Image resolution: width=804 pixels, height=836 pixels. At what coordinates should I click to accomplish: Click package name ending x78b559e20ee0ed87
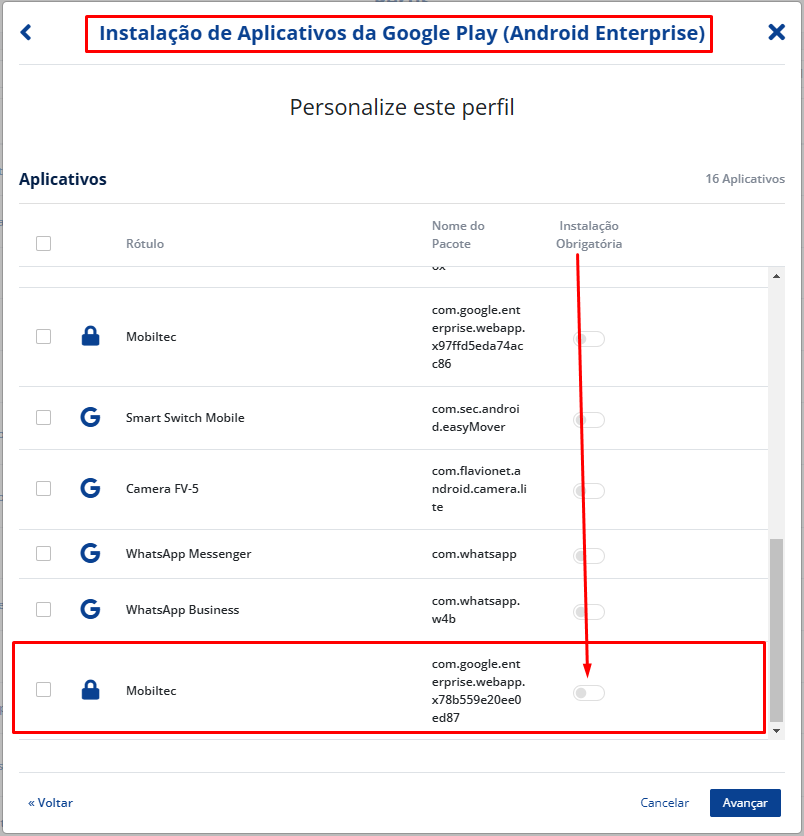(x=478, y=690)
